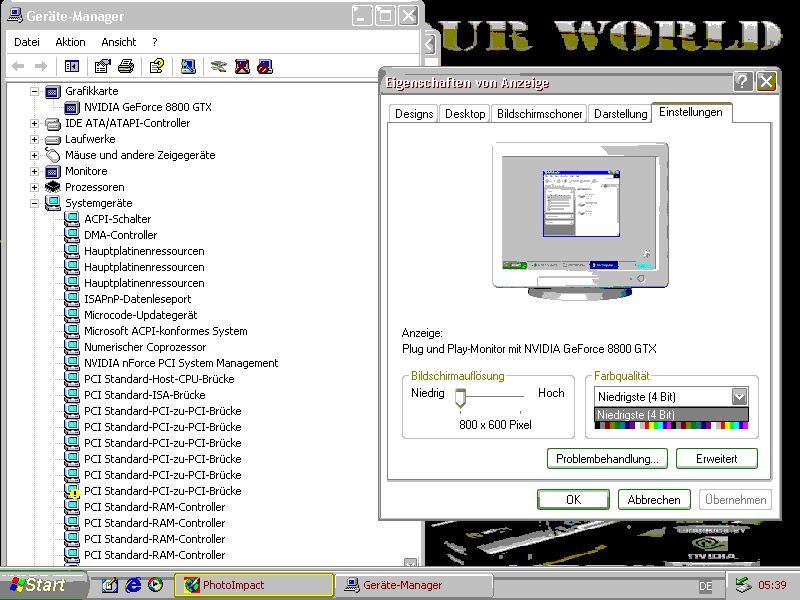Select PCI Standard-ISA-Brücke
800x600 pixels.
[144, 395]
